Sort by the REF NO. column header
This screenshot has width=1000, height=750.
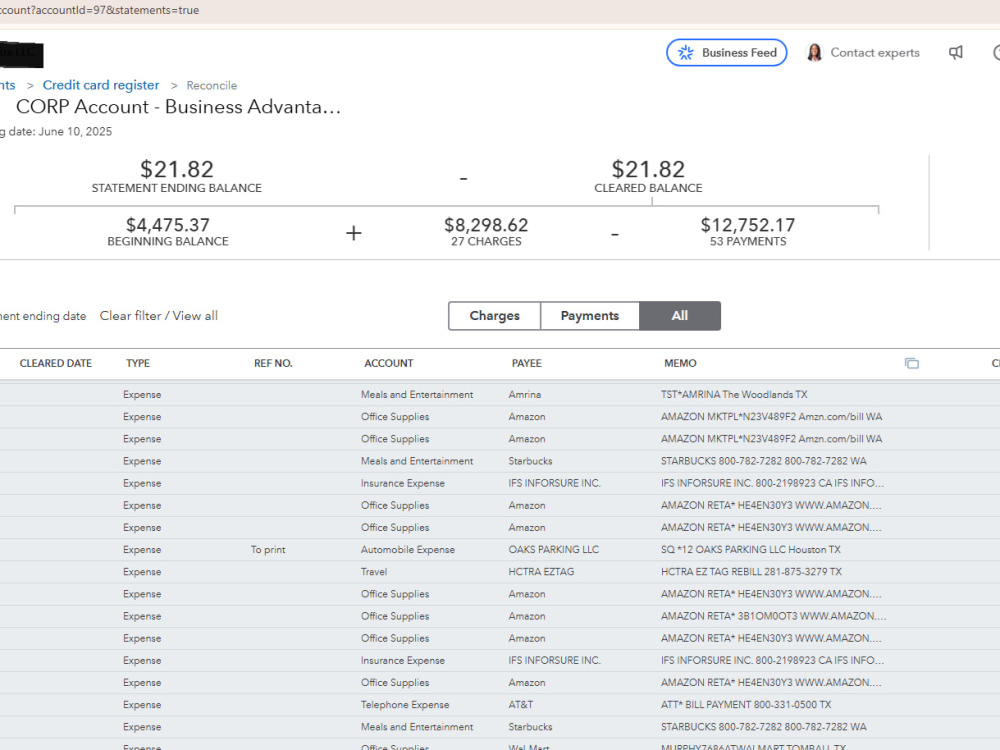pos(273,364)
